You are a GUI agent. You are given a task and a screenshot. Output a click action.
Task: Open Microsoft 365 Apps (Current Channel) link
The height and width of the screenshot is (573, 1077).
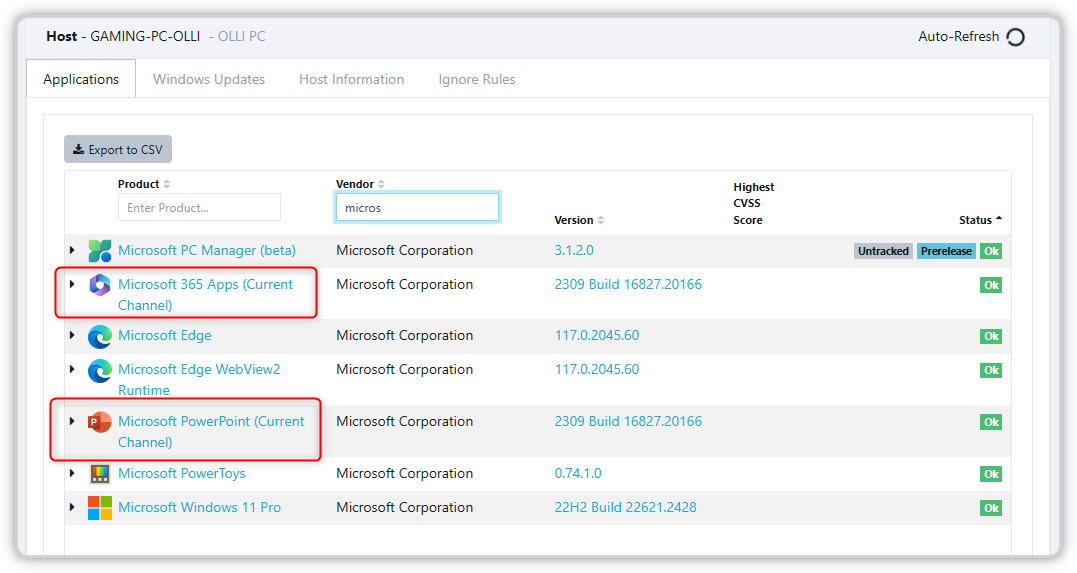205,294
